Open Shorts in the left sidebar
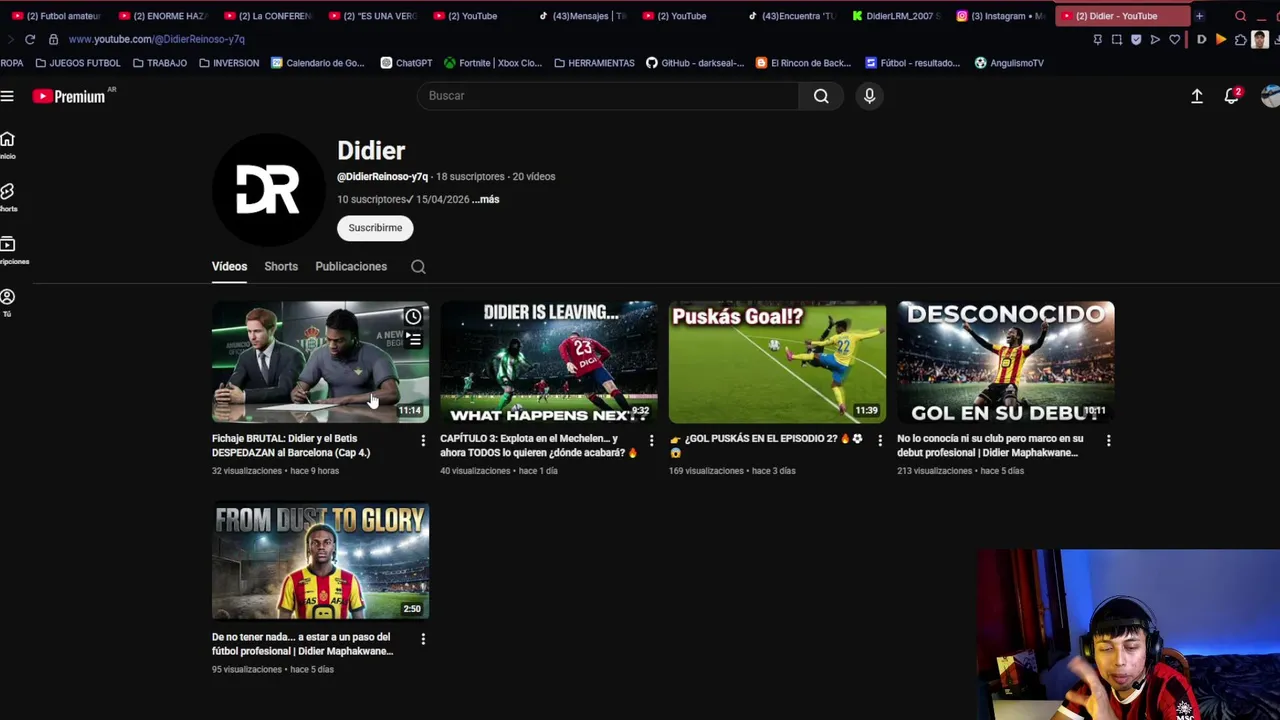 [x=8, y=197]
